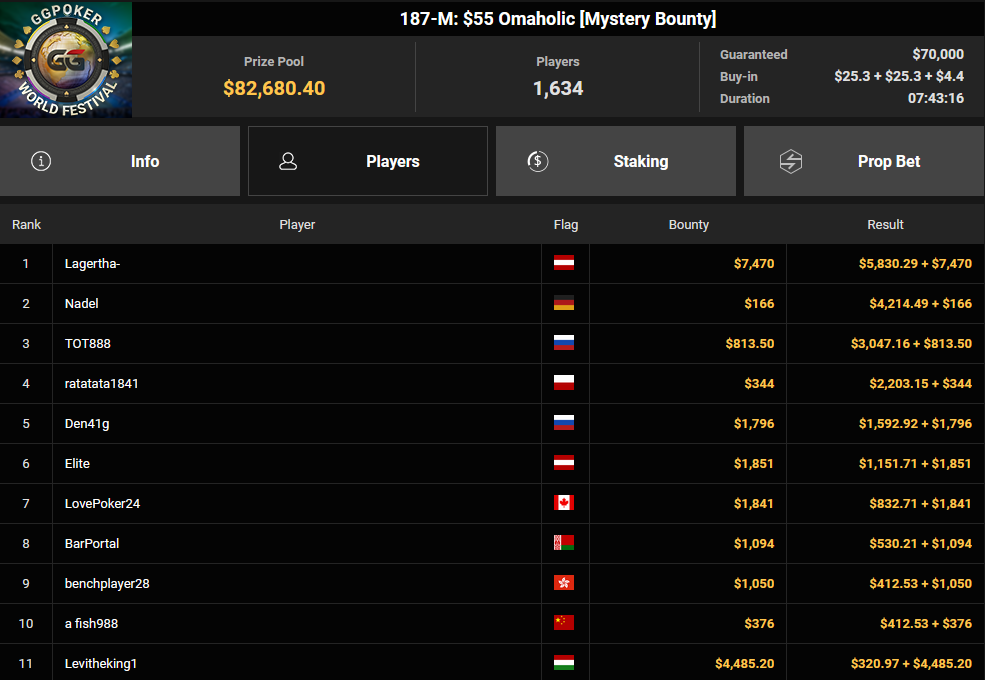Click the $70,000 guaranteed amount
This screenshot has width=985, height=680.
(x=938, y=54)
